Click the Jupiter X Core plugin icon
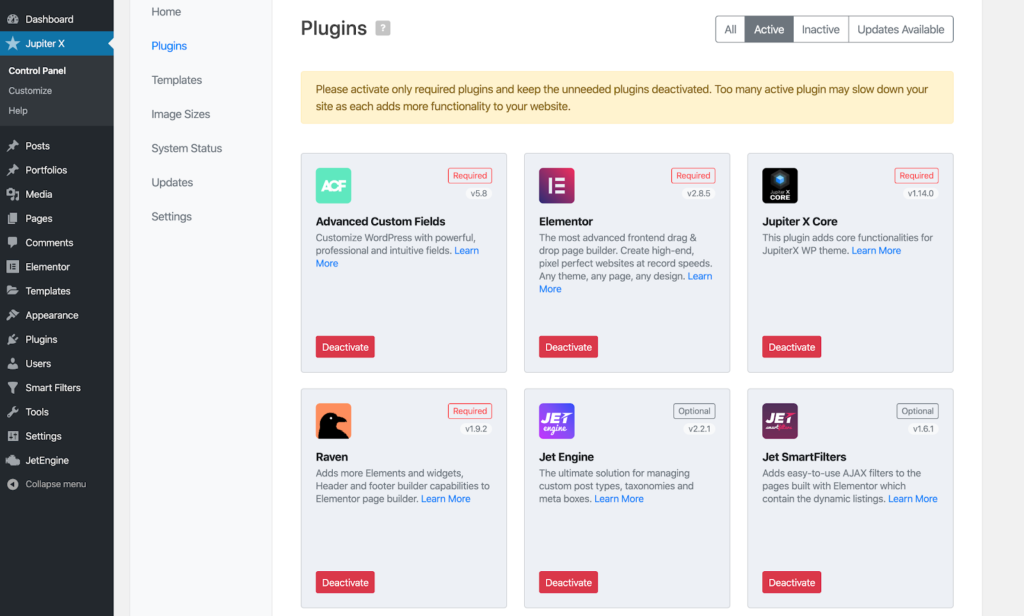1024x616 pixels. (x=780, y=186)
